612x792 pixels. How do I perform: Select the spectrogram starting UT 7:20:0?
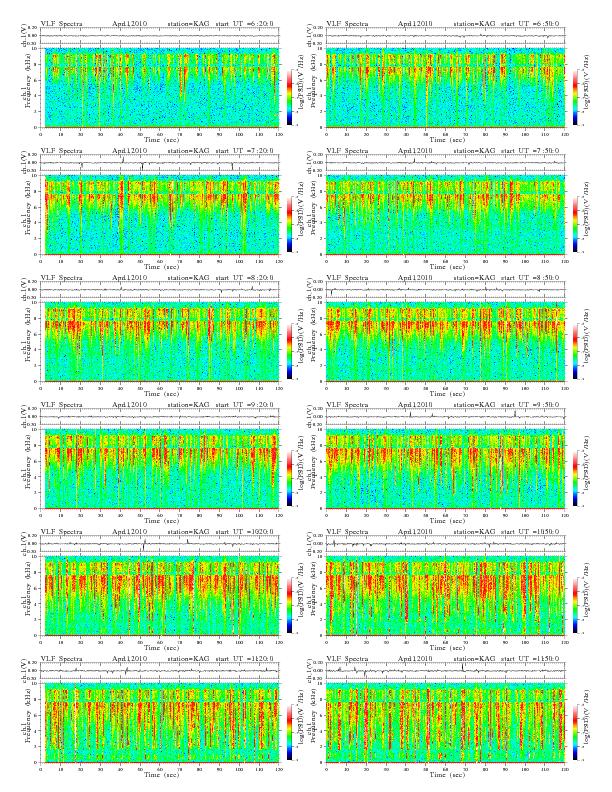pyautogui.click(x=160, y=215)
